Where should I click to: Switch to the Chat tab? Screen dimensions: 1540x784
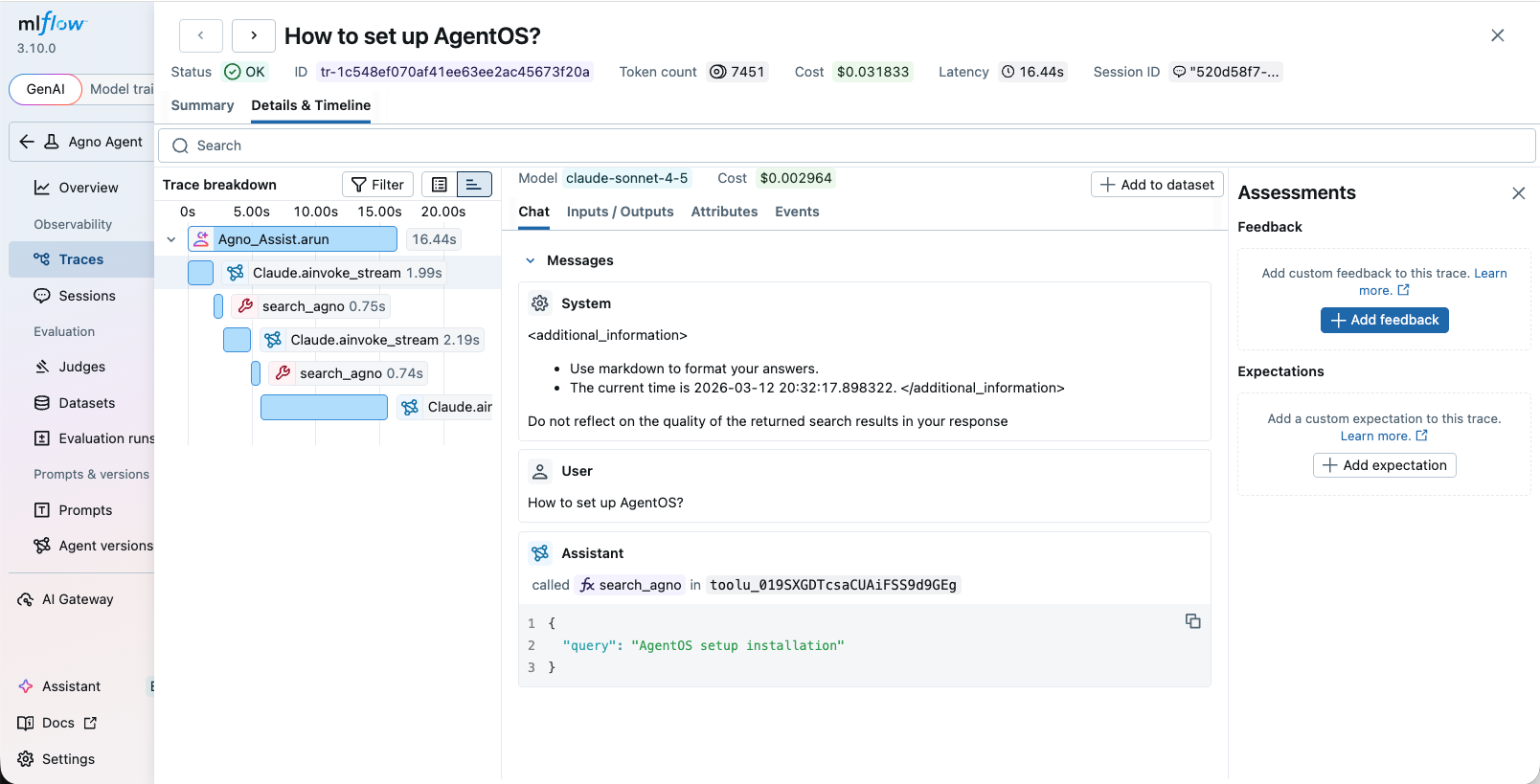point(533,212)
